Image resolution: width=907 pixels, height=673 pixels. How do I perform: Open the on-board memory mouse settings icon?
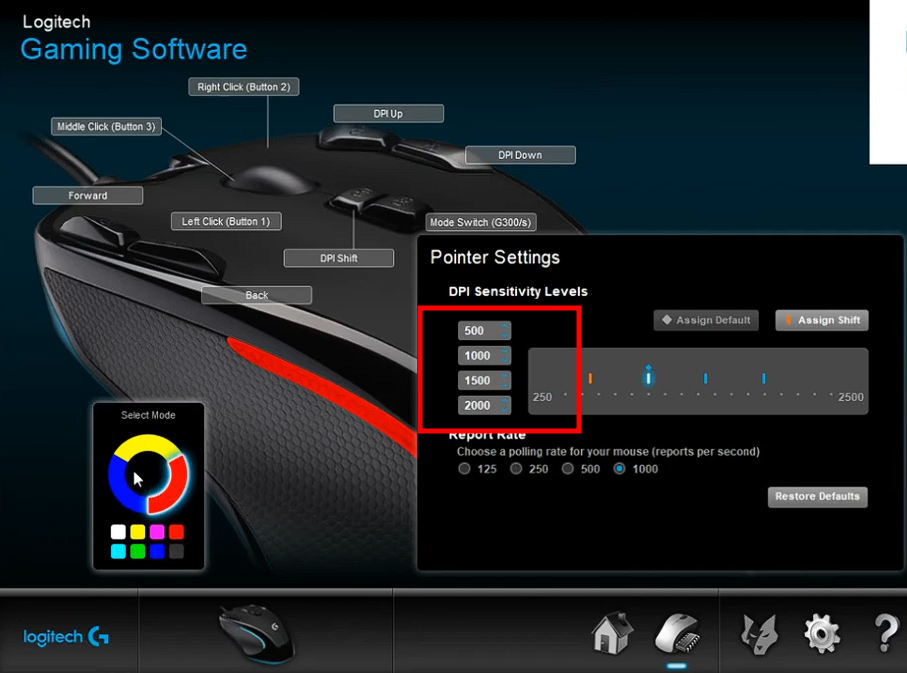click(x=677, y=634)
